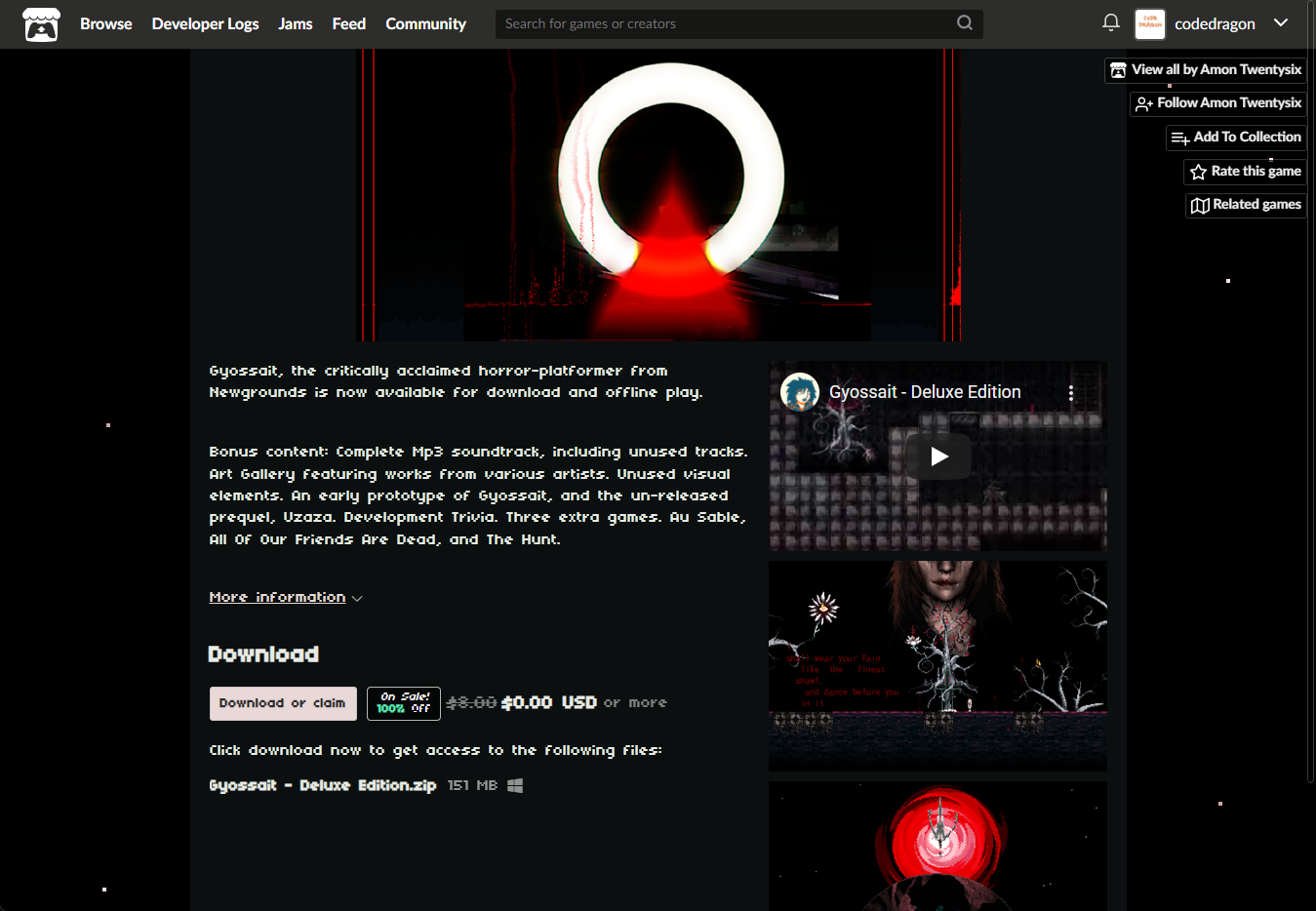View all by Amon Twentysix

tap(1206, 70)
